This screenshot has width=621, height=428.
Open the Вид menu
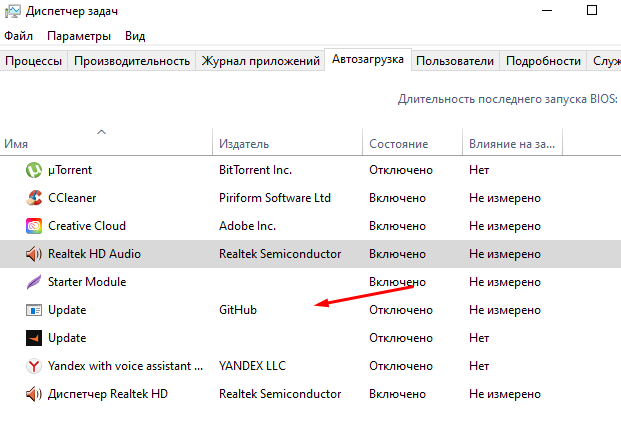(x=135, y=35)
